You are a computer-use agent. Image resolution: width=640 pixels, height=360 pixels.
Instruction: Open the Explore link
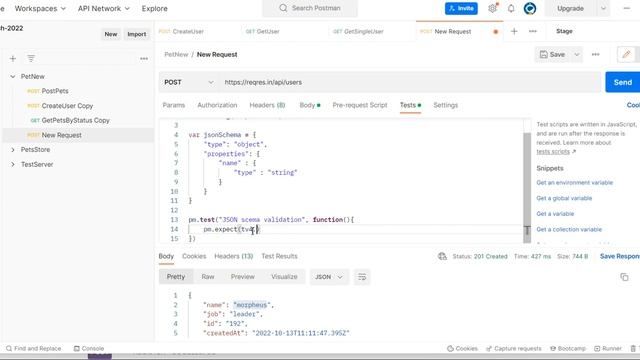pyautogui.click(x=154, y=8)
